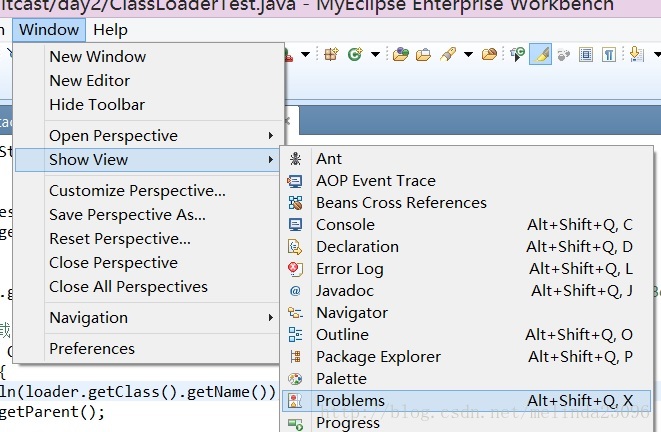Image resolution: width=661 pixels, height=432 pixels.
Task: Click the Open Task folder with briefcase icon
Action: click(423, 54)
